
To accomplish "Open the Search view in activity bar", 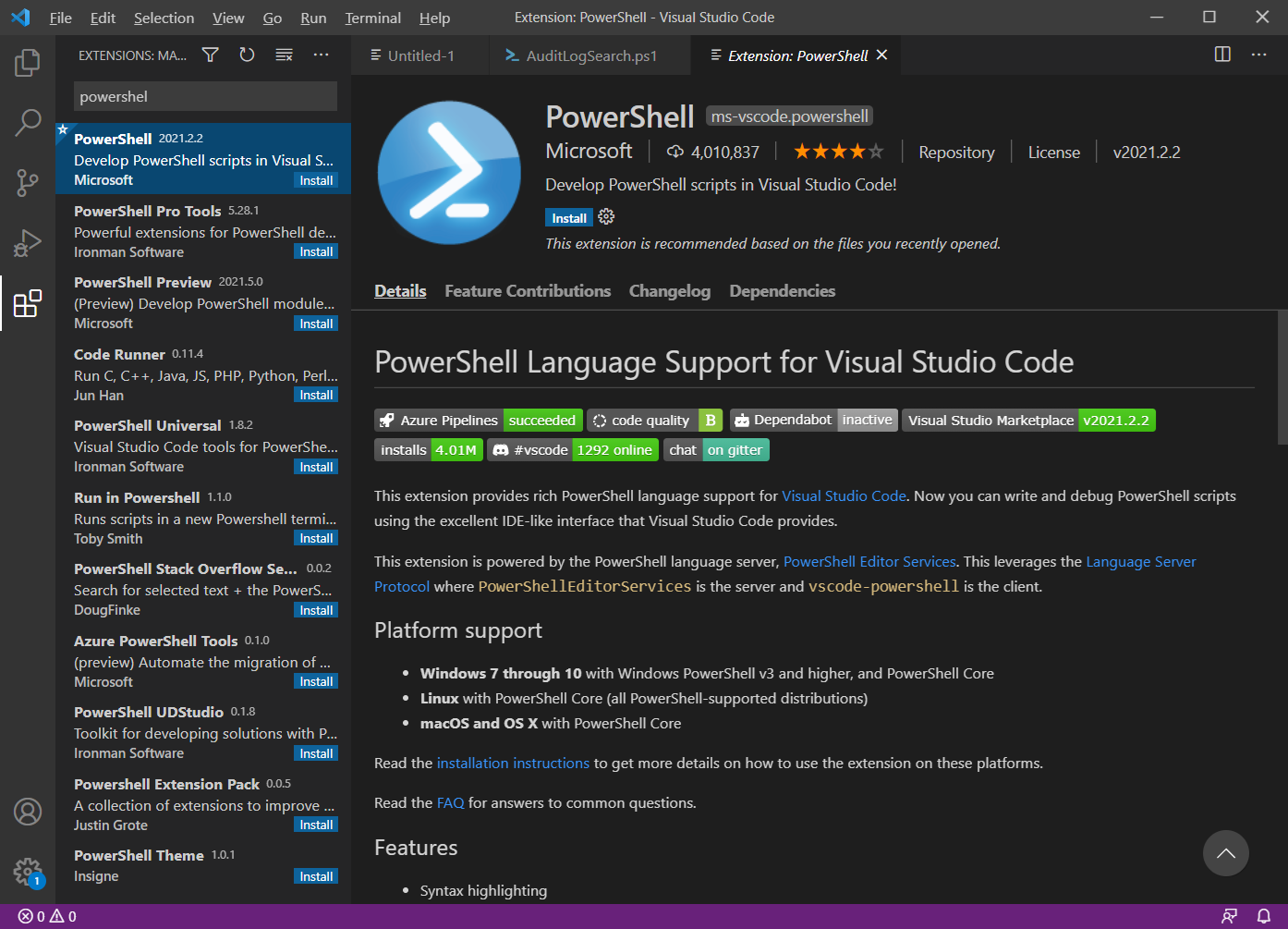I will point(28,122).
